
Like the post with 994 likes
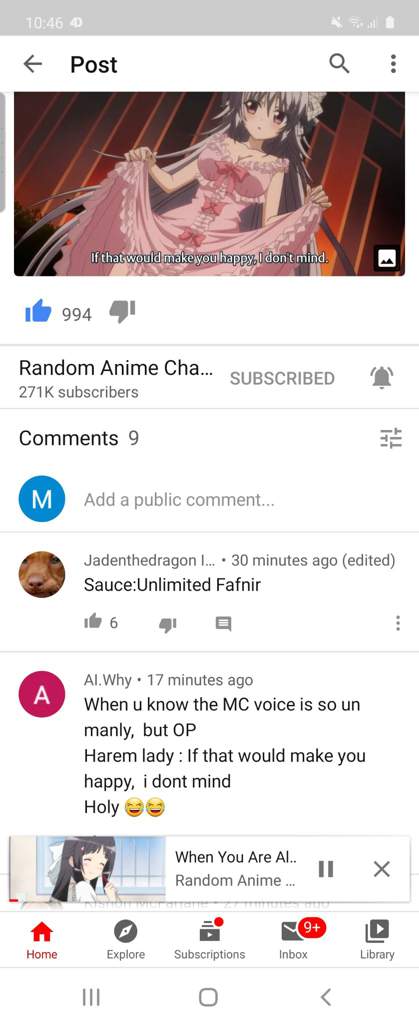pyautogui.click(x=38, y=313)
